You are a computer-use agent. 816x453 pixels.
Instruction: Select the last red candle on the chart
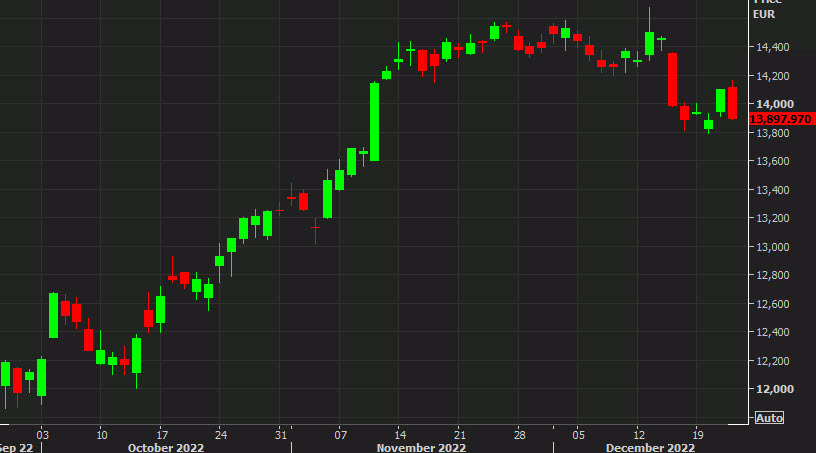pos(732,103)
